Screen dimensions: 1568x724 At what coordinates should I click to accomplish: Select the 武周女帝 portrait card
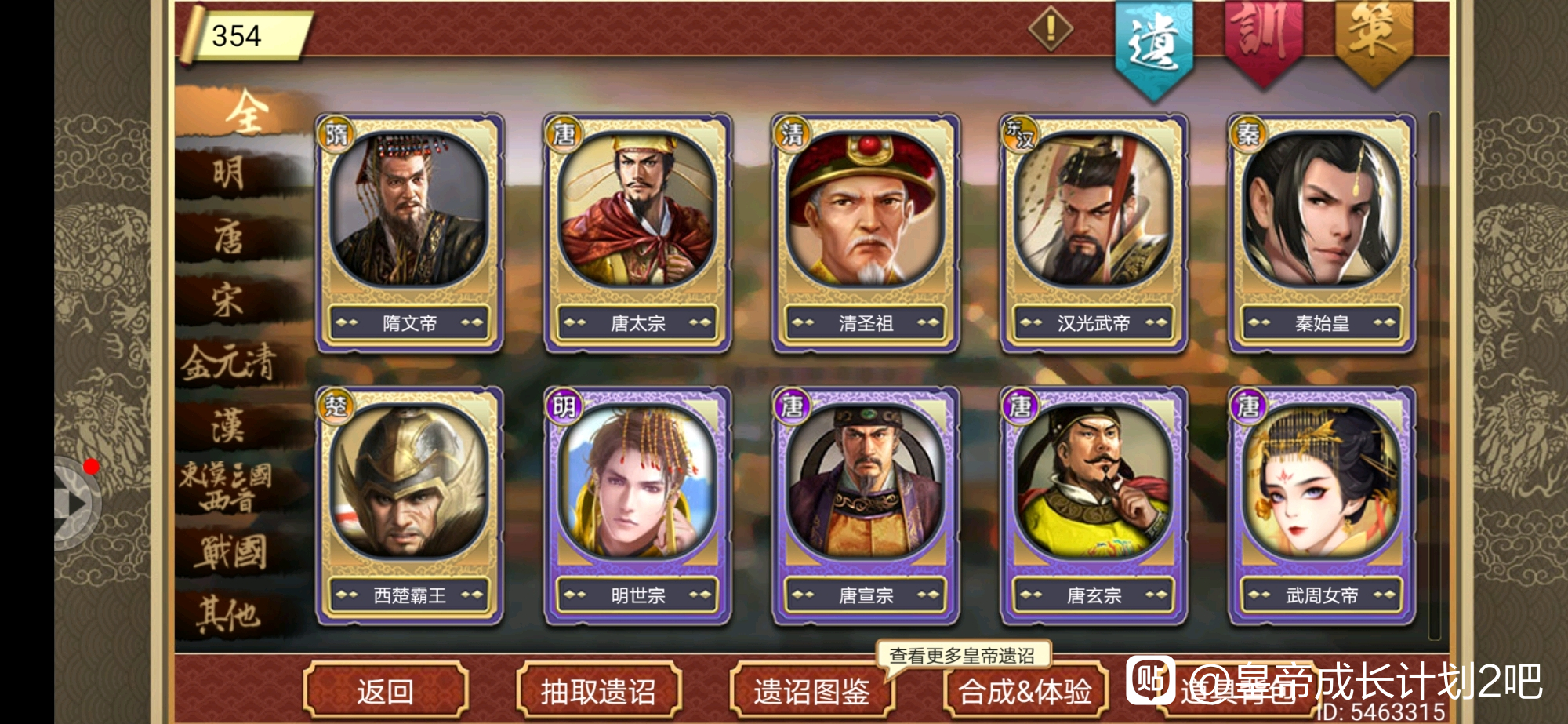[x=1322, y=505]
